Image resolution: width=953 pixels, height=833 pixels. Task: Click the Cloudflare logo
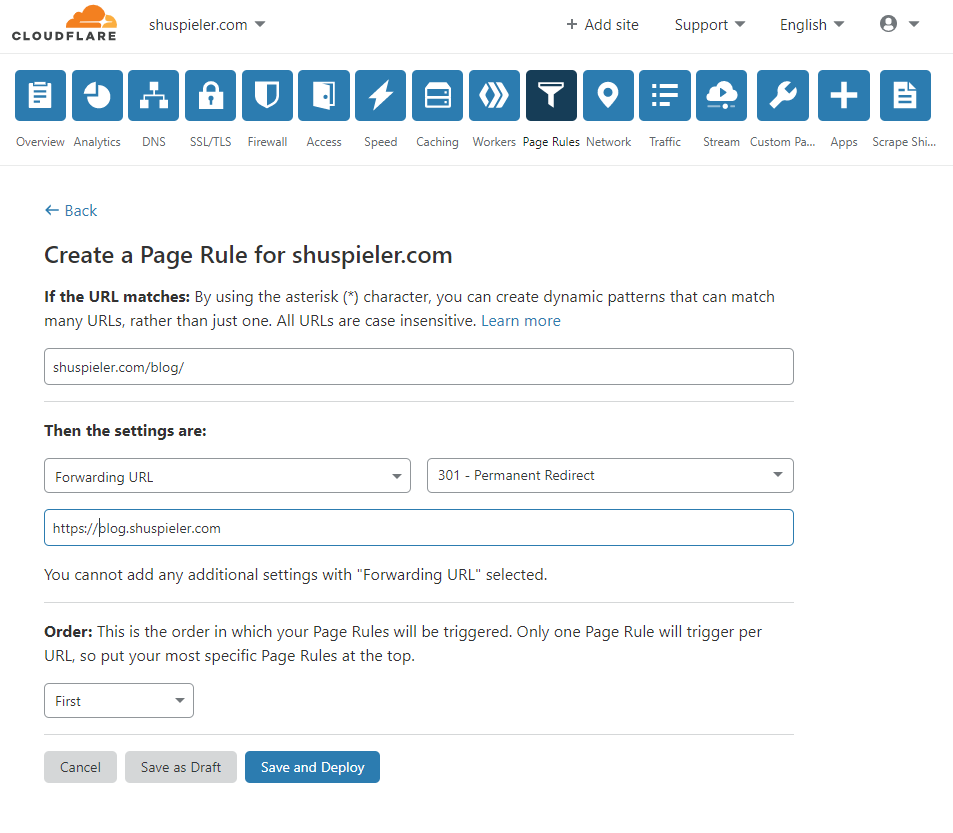64,24
